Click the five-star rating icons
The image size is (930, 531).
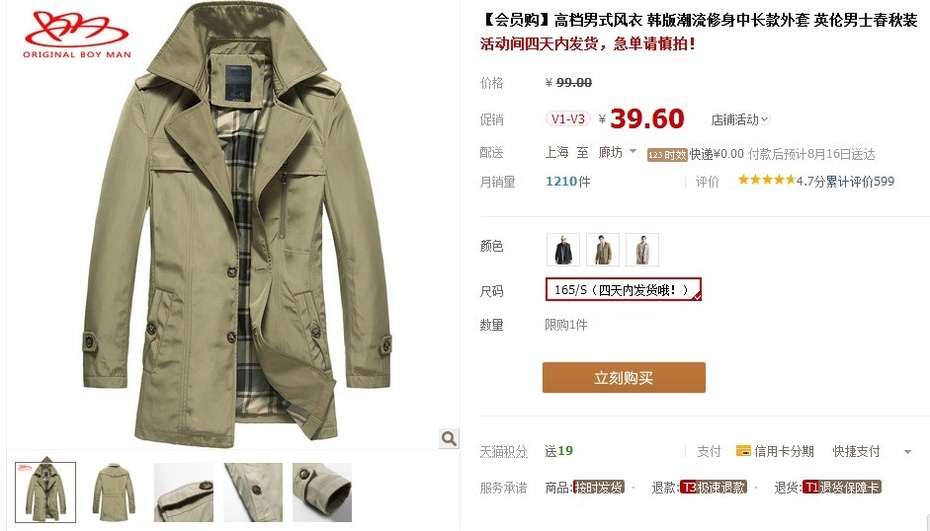coord(766,180)
